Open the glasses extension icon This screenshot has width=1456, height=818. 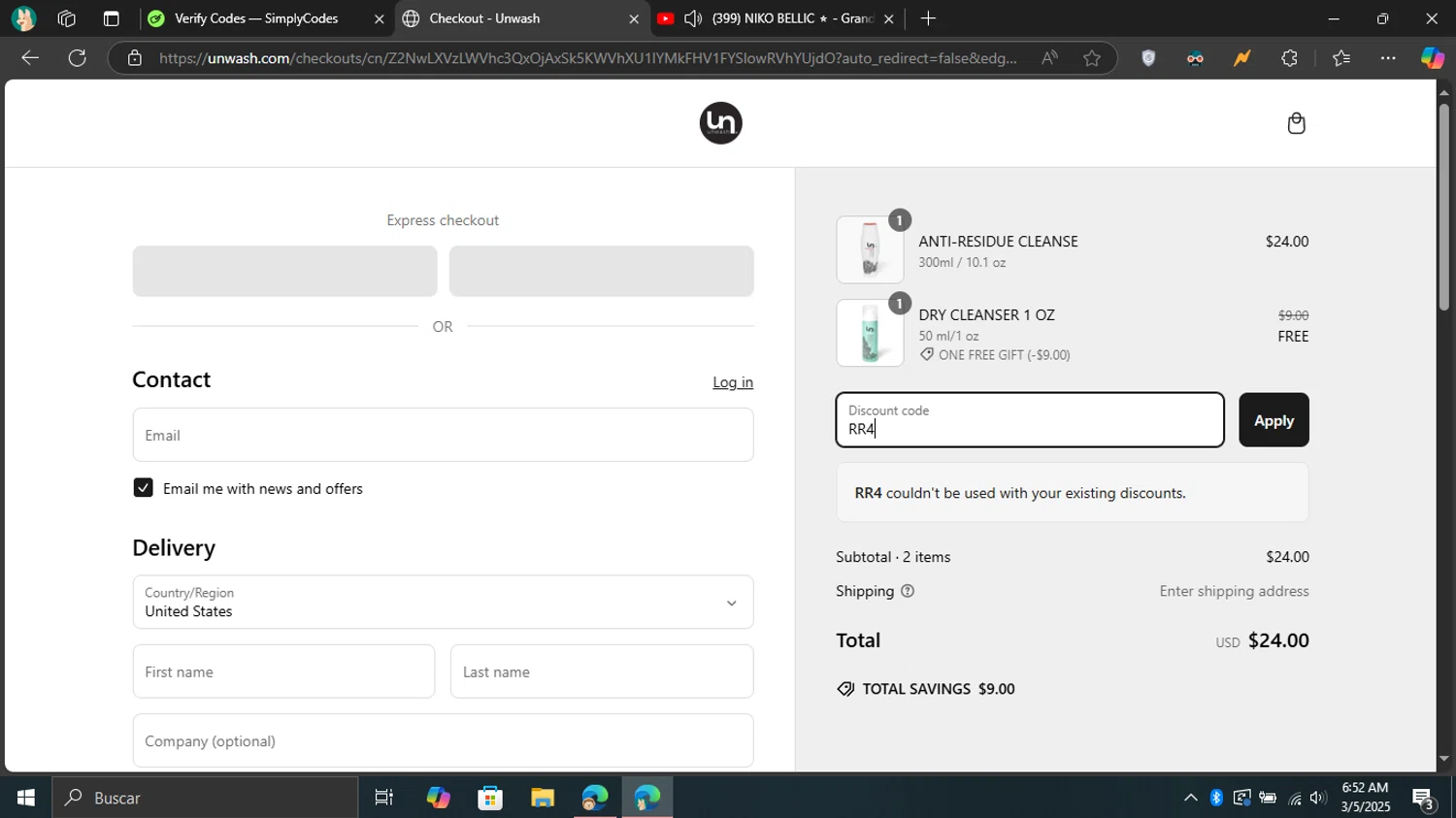(x=1195, y=58)
